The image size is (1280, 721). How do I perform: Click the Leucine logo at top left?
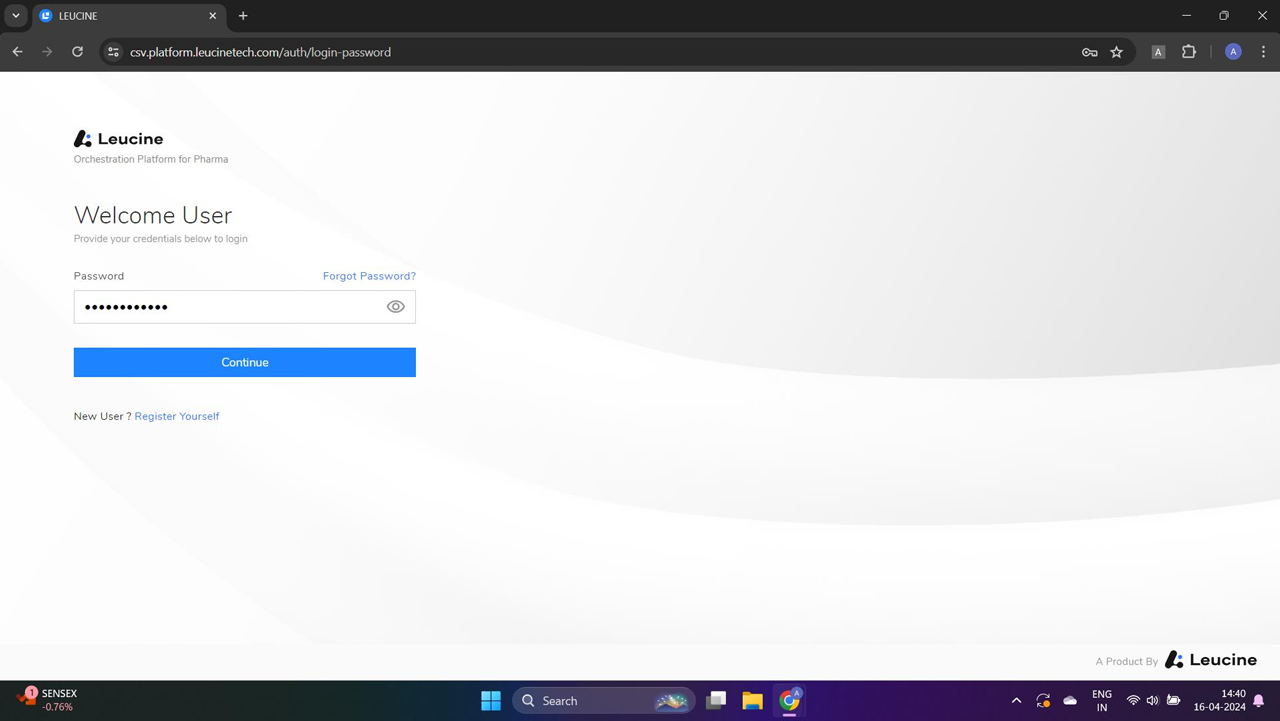coord(119,139)
